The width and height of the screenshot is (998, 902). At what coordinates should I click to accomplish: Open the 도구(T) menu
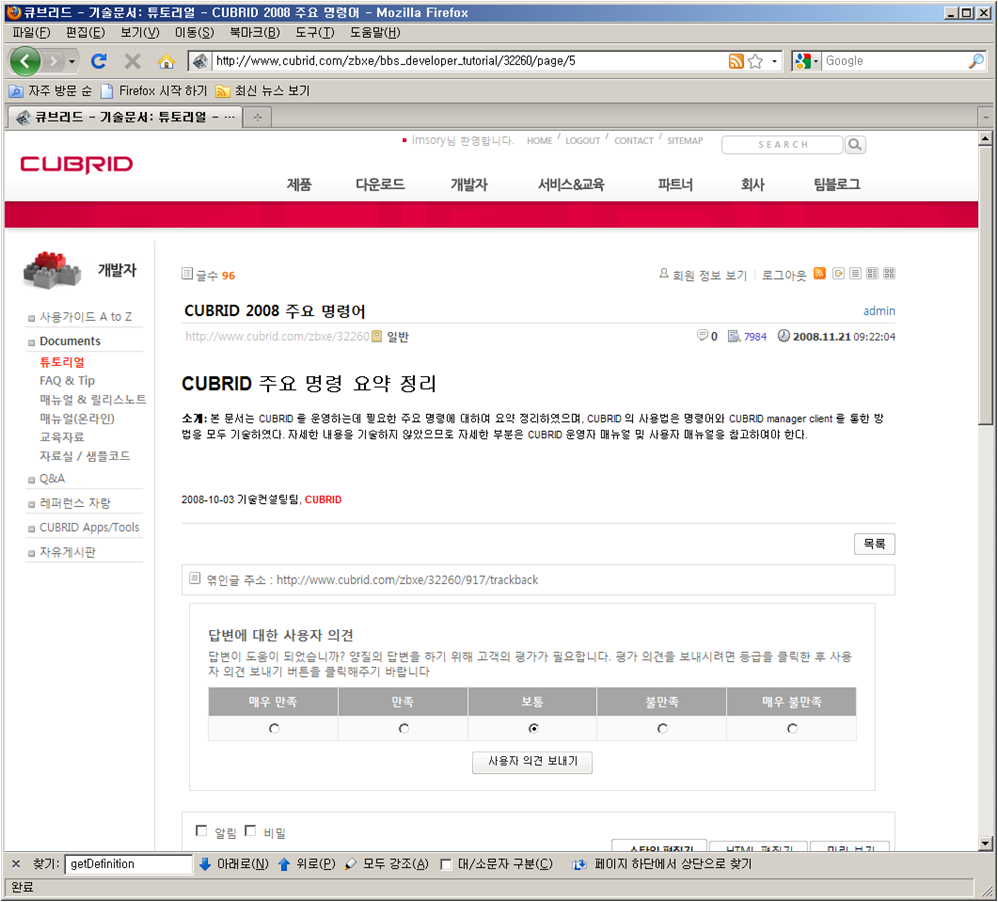[x=313, y=33]
